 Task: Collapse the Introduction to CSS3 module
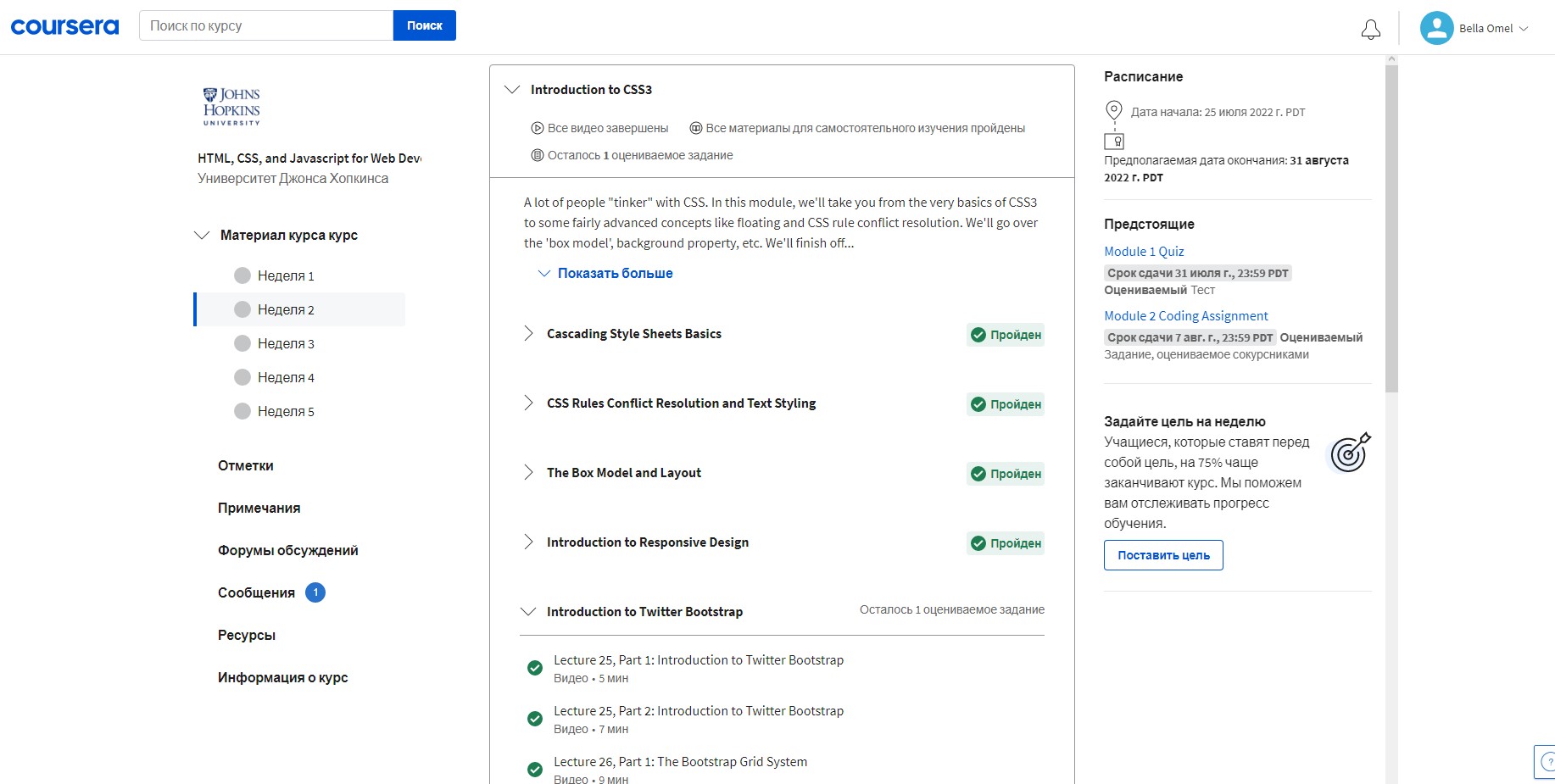[x=511, y=89]
